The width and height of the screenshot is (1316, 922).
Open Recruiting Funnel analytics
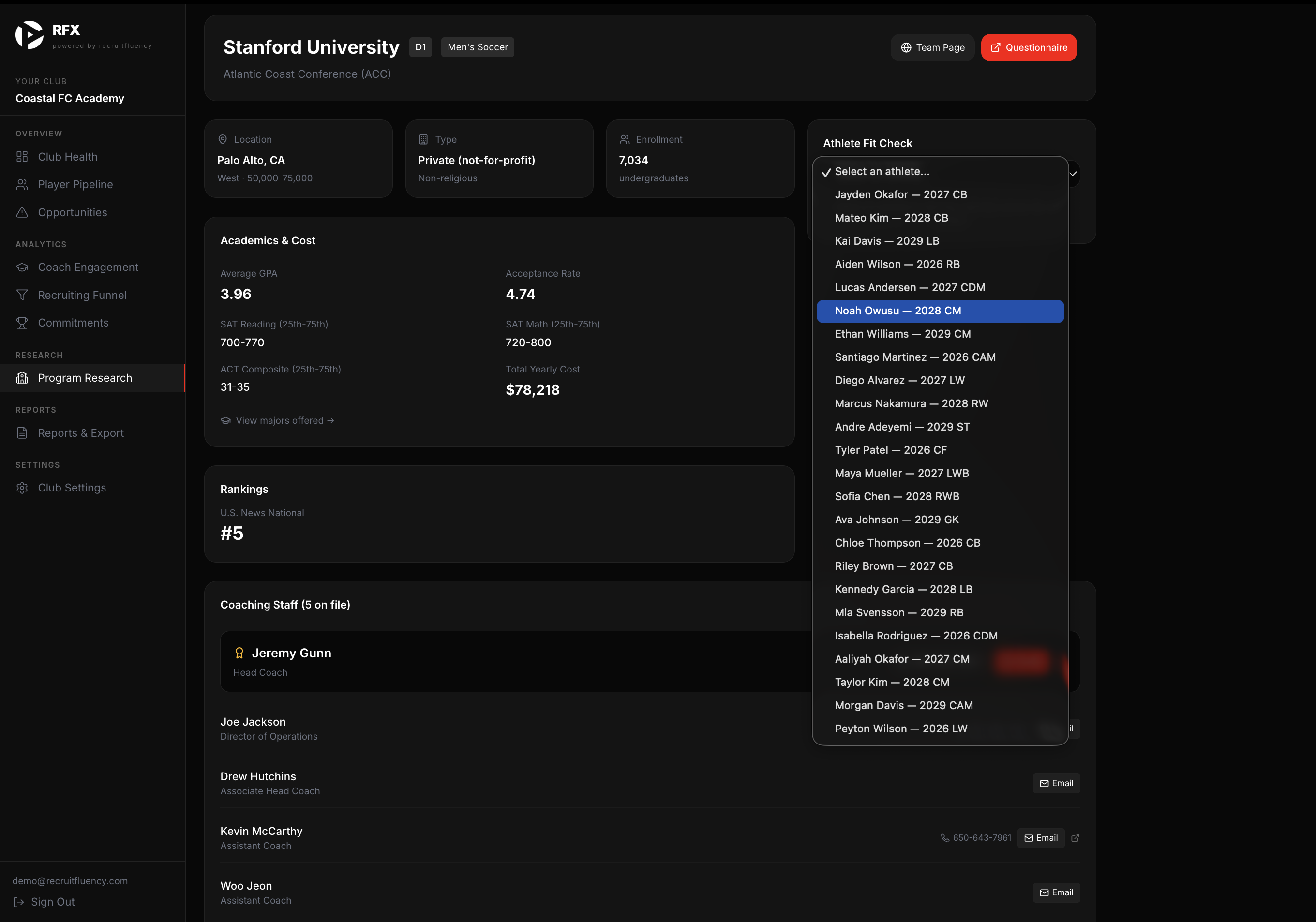[92, 295]
